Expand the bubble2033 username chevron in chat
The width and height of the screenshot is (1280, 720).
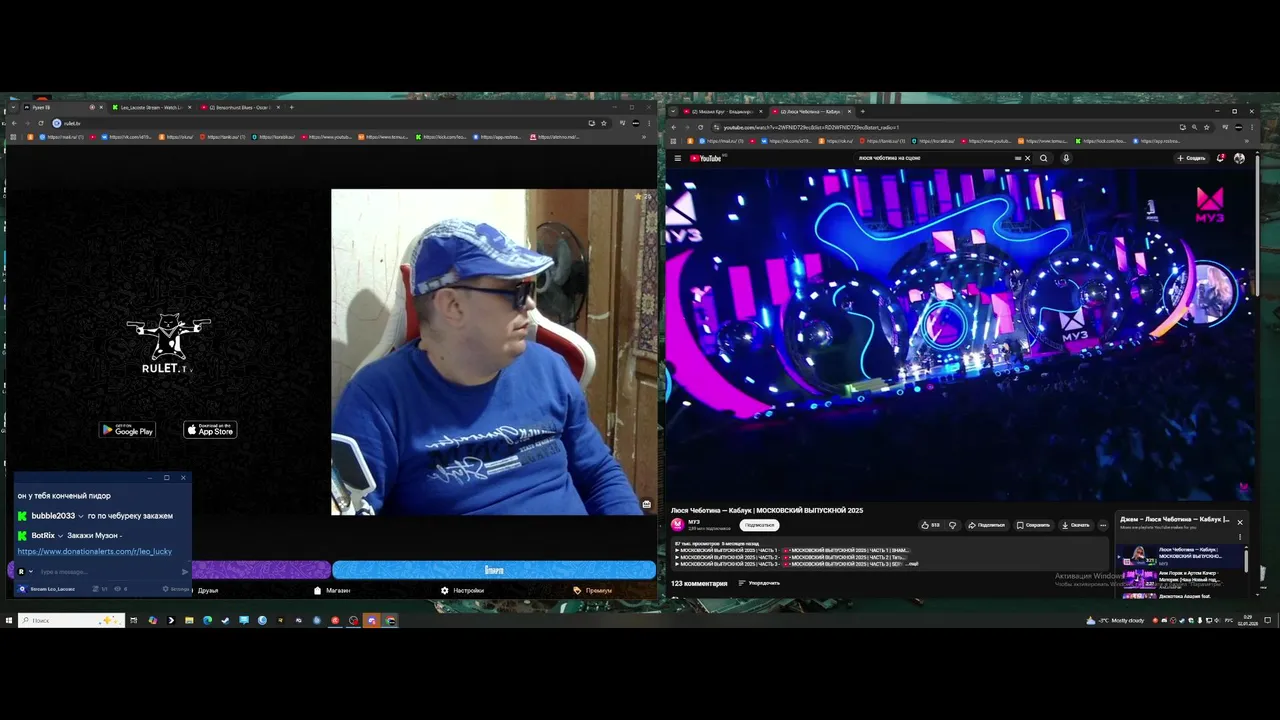click(81, 516)
